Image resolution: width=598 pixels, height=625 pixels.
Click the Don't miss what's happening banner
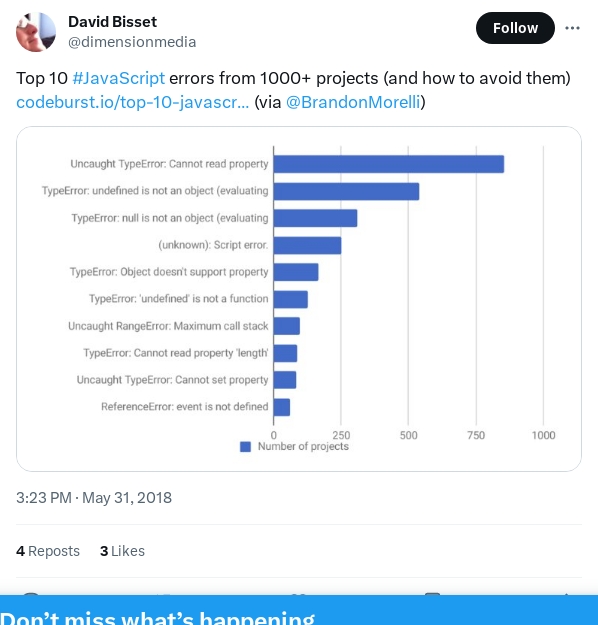[299, 610]
